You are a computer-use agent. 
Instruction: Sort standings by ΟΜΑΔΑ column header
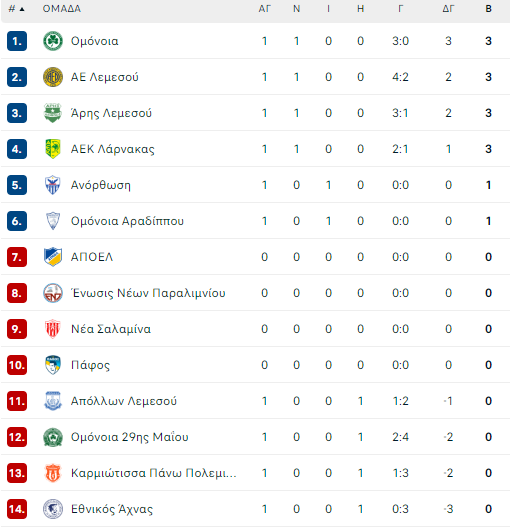pyautogui.click(x=62, y=9)
